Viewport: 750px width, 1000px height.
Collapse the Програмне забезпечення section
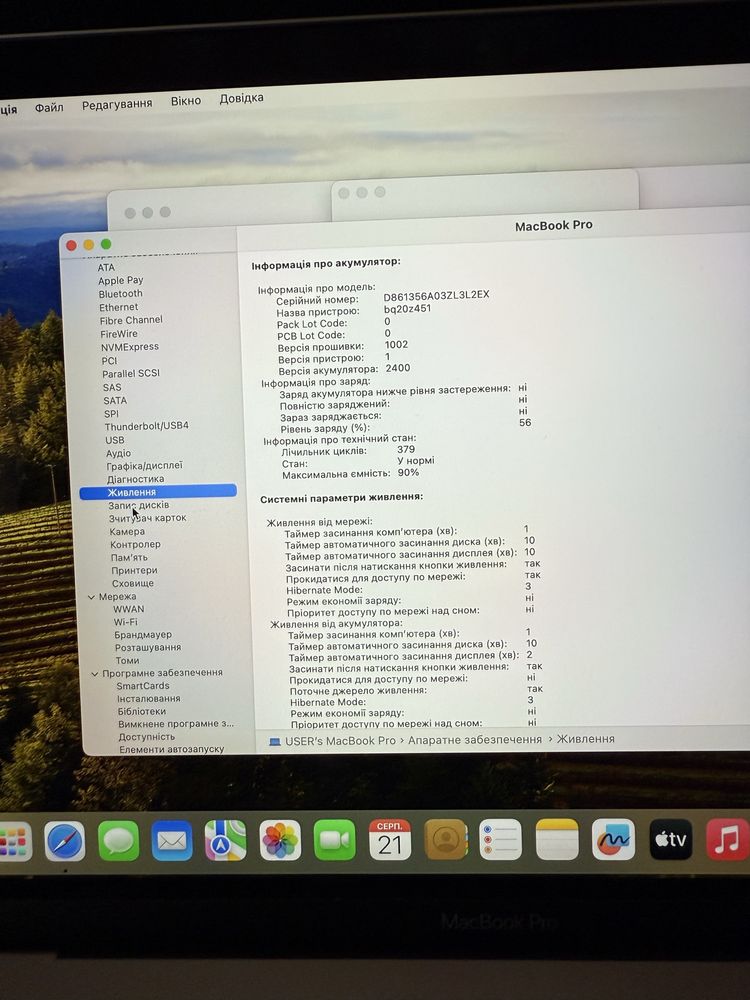[94, 673]
